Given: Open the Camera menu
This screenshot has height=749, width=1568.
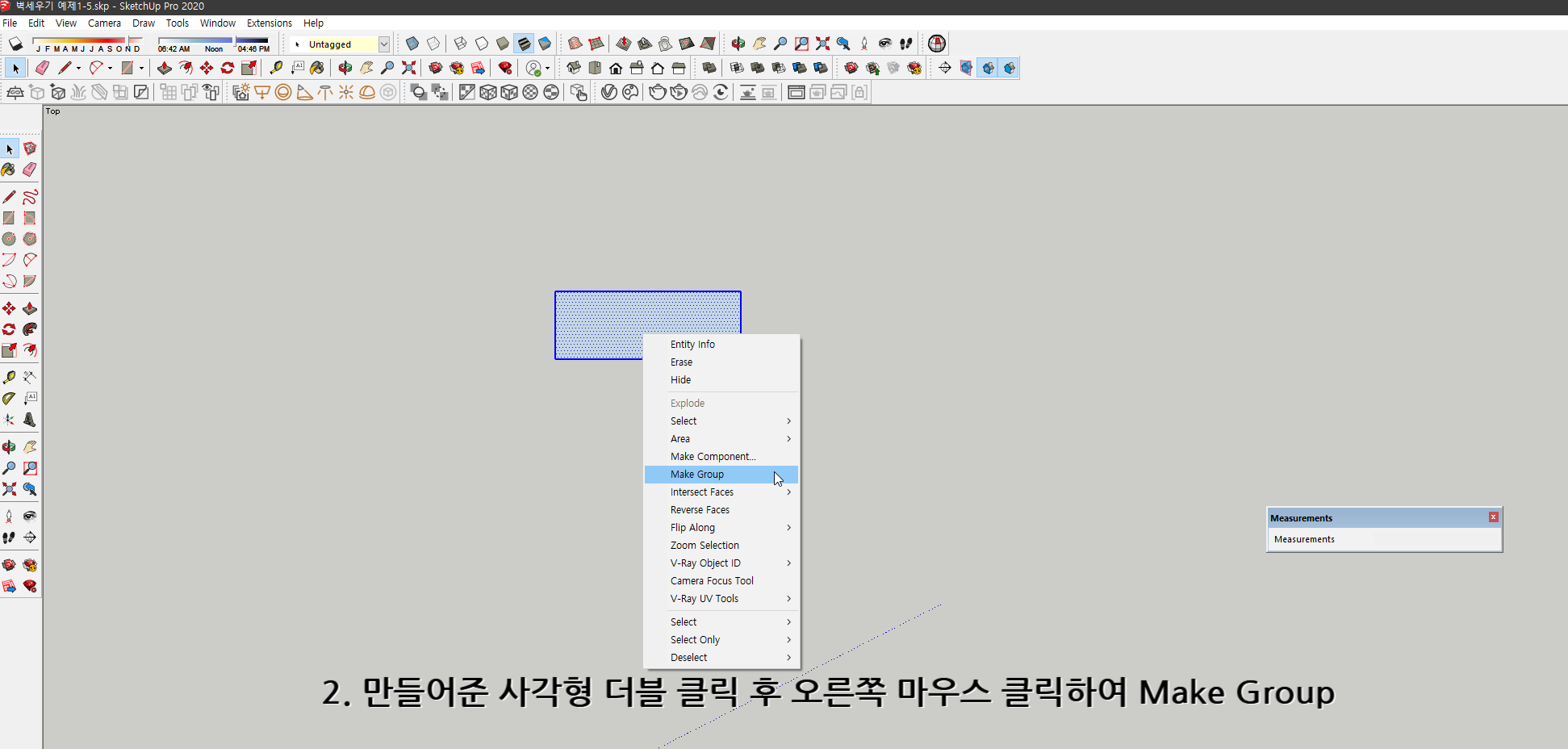Looking at the screenshot, I should (104, 23).
